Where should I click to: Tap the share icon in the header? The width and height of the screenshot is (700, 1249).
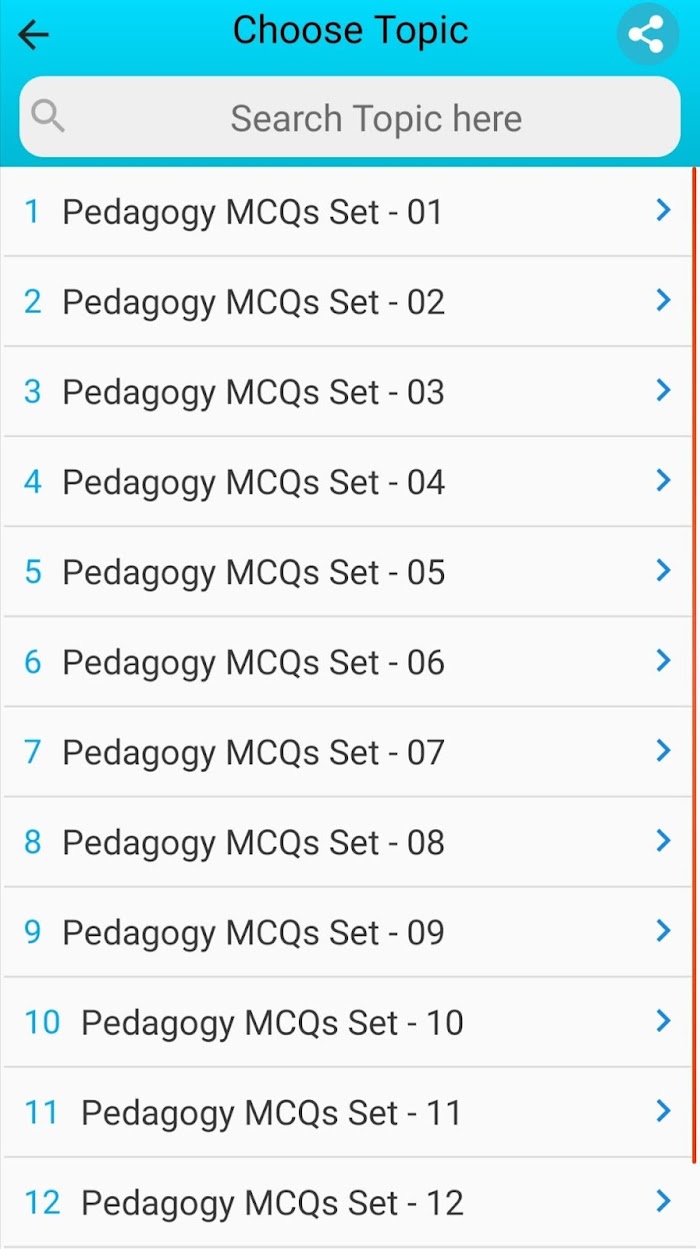click(x=647, y=35)
